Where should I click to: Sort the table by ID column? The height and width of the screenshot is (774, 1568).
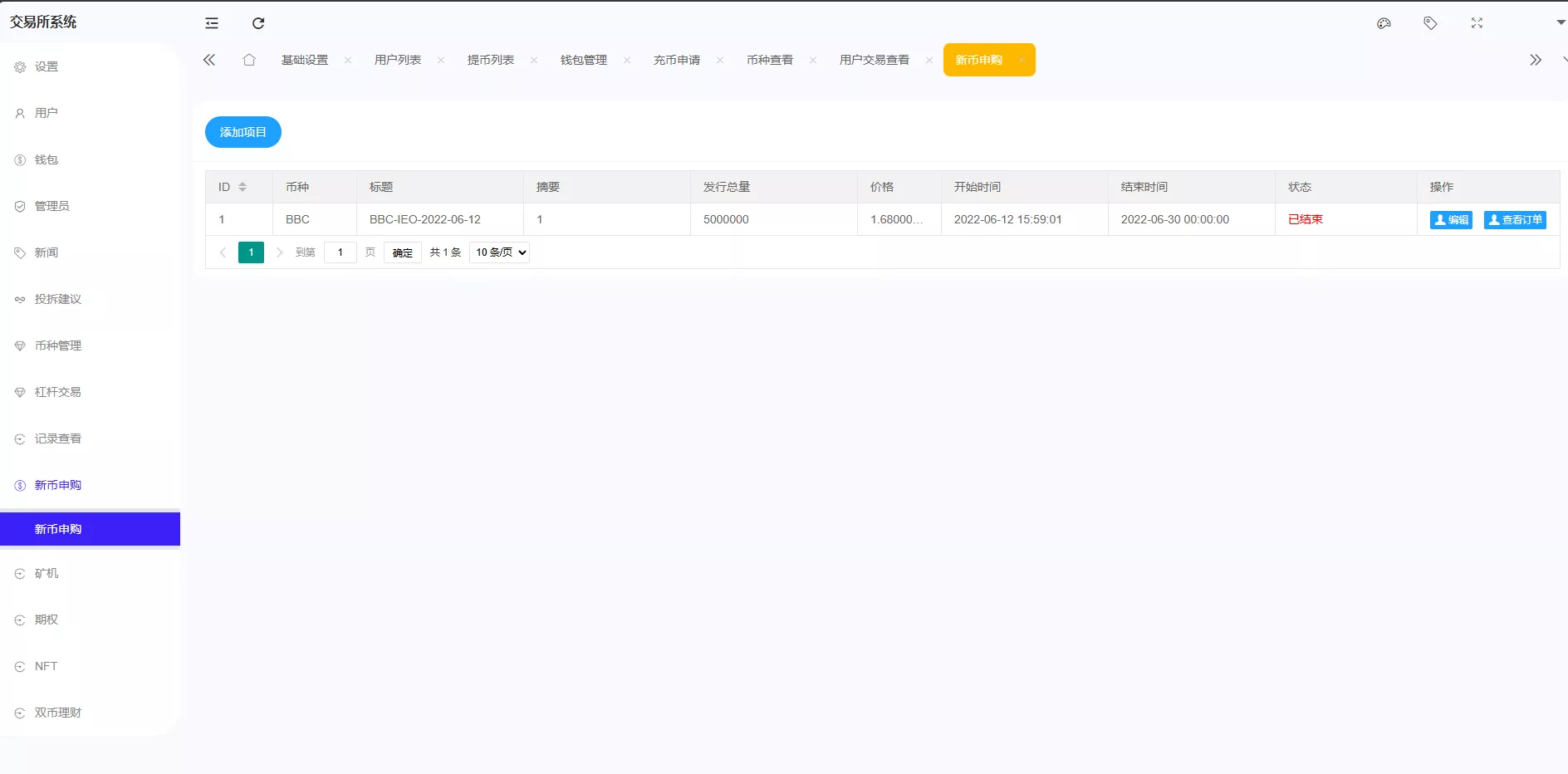[243, 187]
